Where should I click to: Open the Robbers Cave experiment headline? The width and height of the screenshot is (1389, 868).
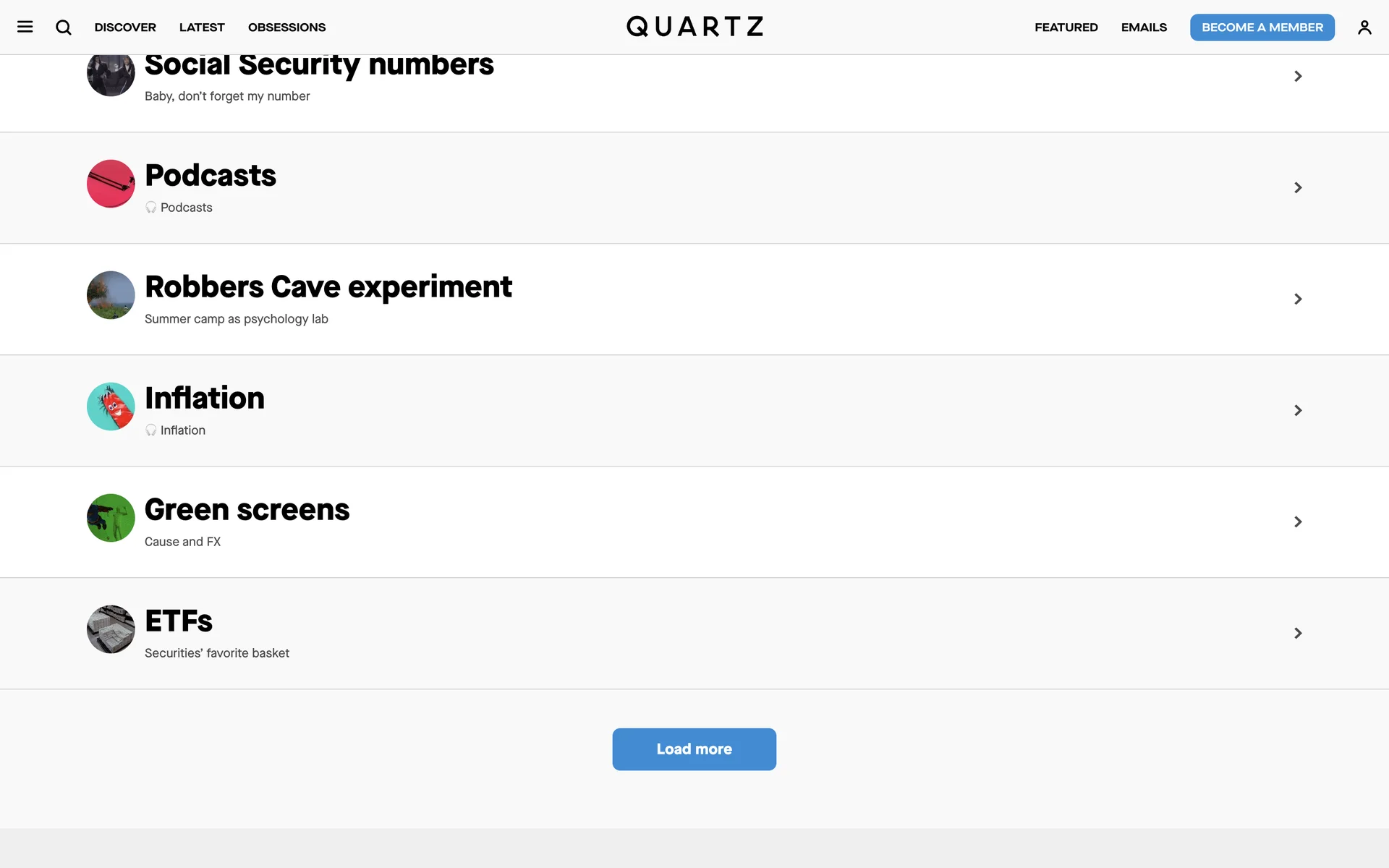coord(328,287)
